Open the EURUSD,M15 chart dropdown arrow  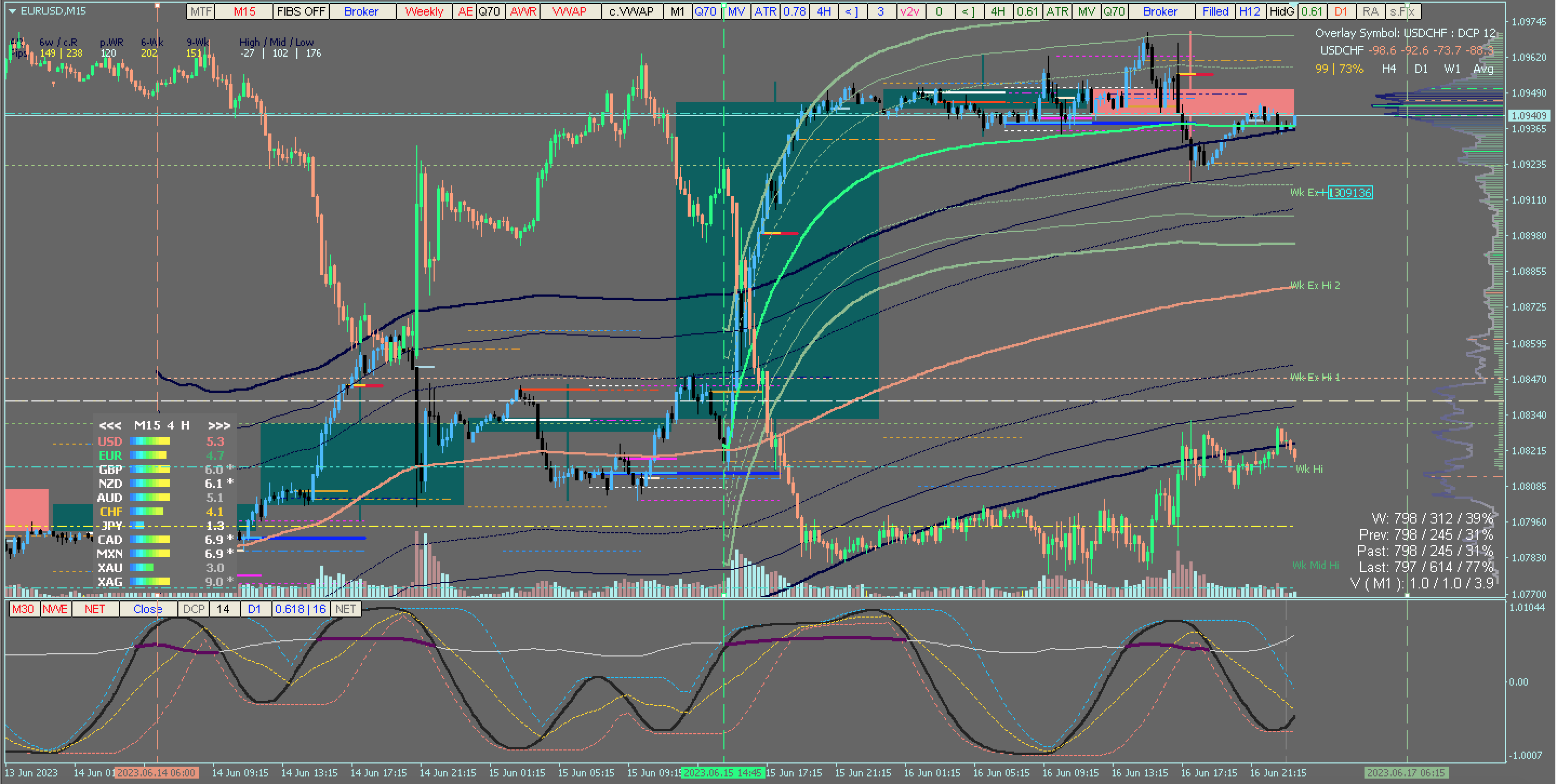tap(12, 11)
